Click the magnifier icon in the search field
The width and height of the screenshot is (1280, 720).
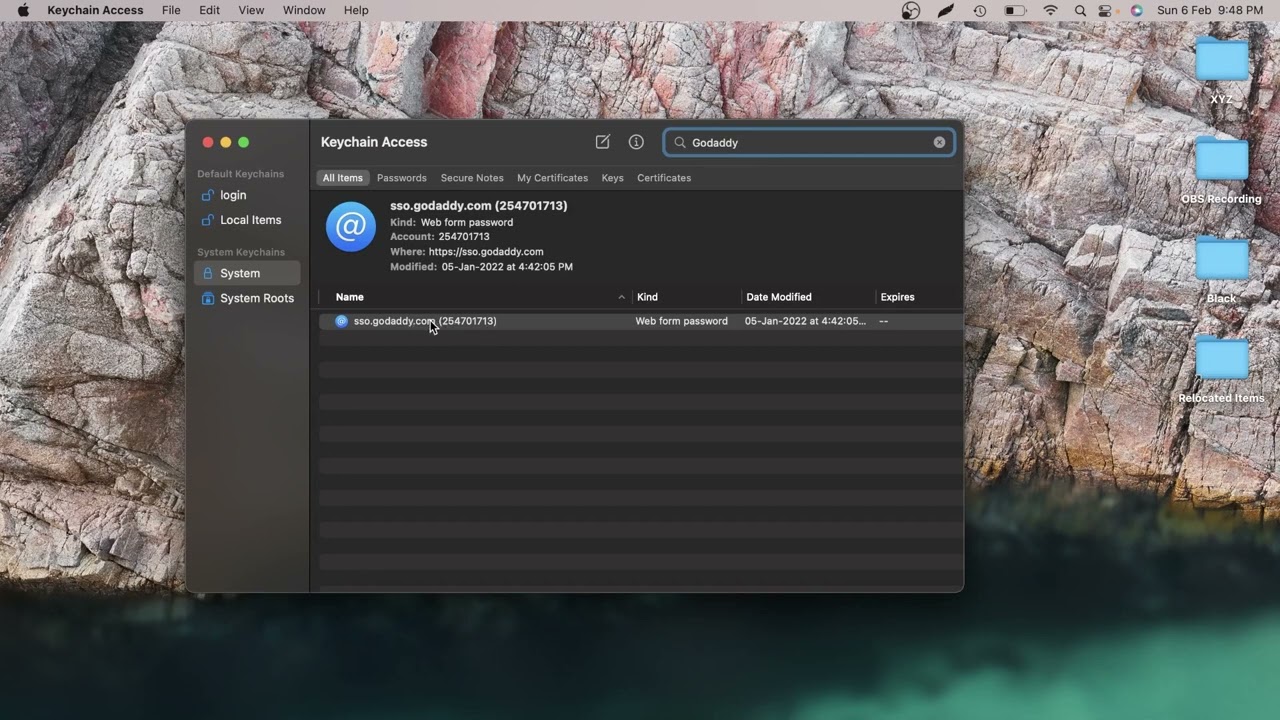click(680, 143)
